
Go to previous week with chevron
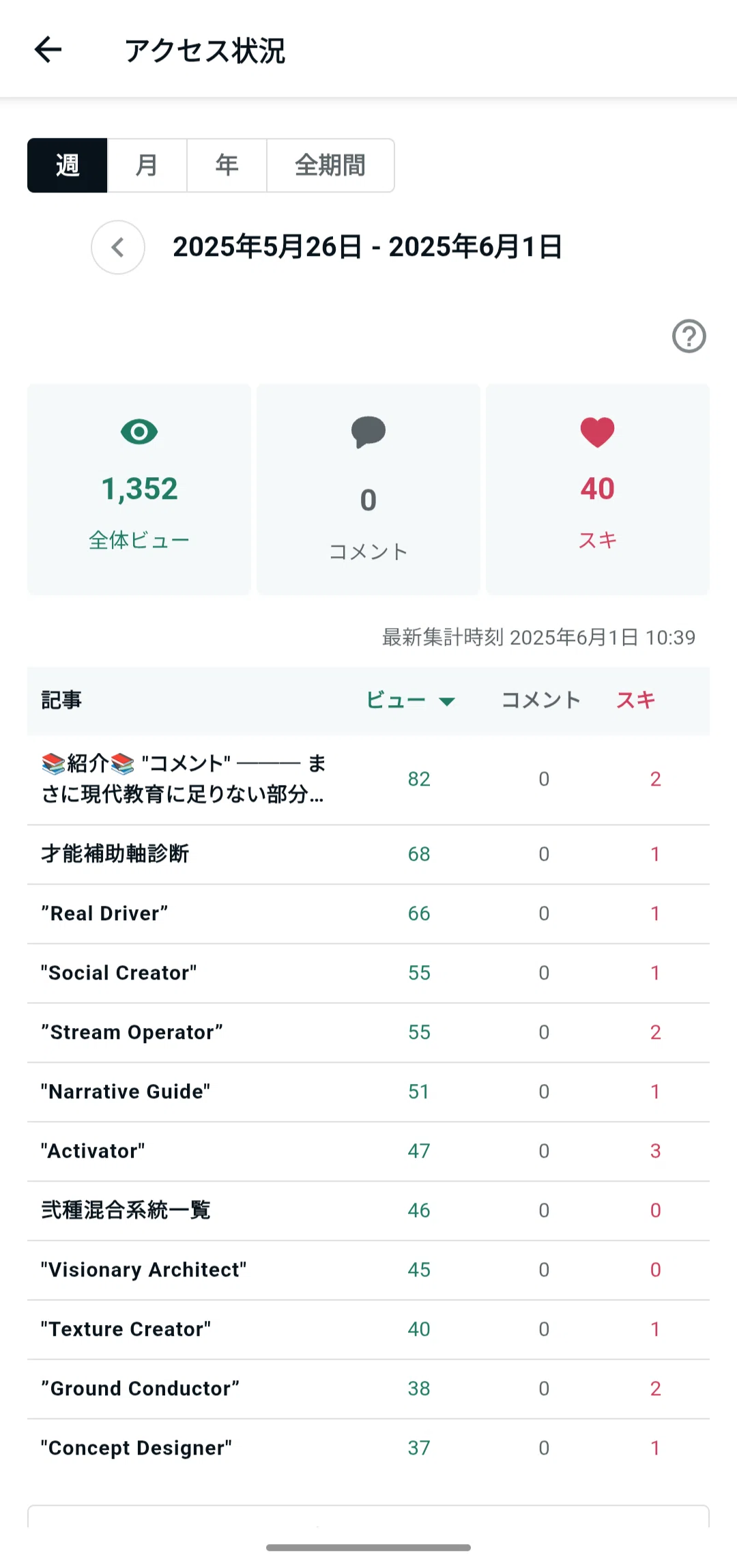click(x=118, y=247)
